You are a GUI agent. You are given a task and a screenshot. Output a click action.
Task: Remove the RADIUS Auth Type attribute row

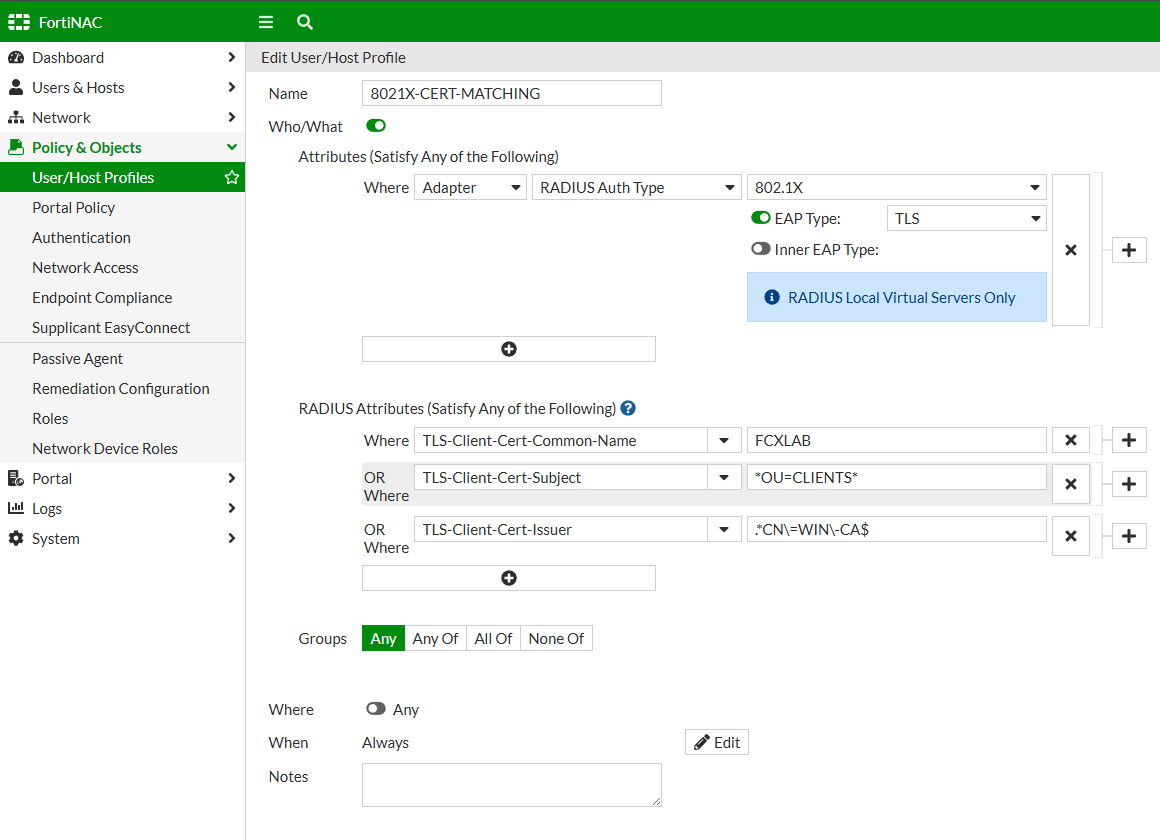coord(1070,250)
